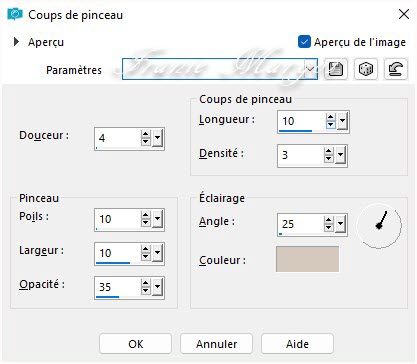Expand the Aperçu preview section

(x=16, y=42)
